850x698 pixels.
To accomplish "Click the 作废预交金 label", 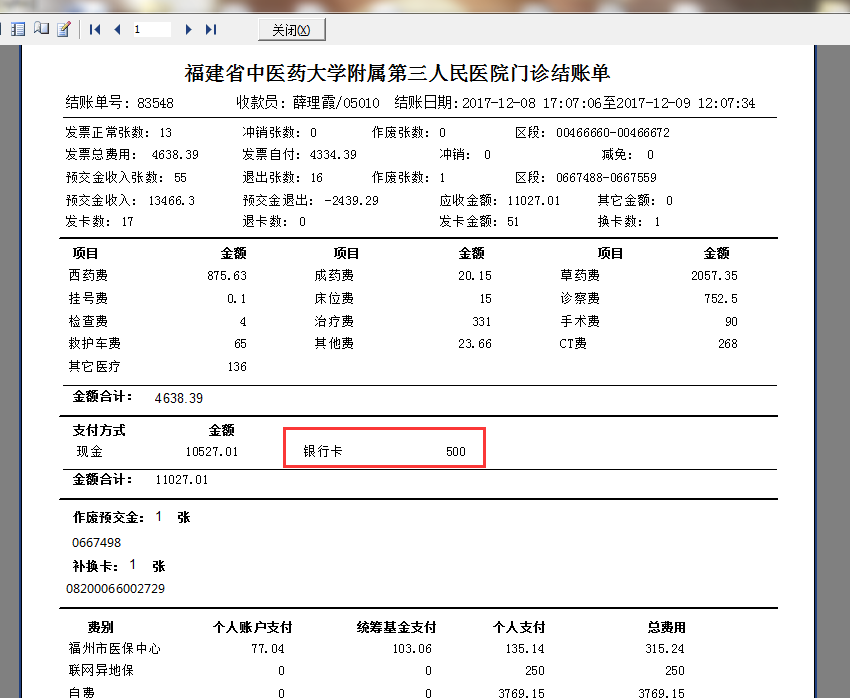I will pyautogui.click(x=108, y=518).
